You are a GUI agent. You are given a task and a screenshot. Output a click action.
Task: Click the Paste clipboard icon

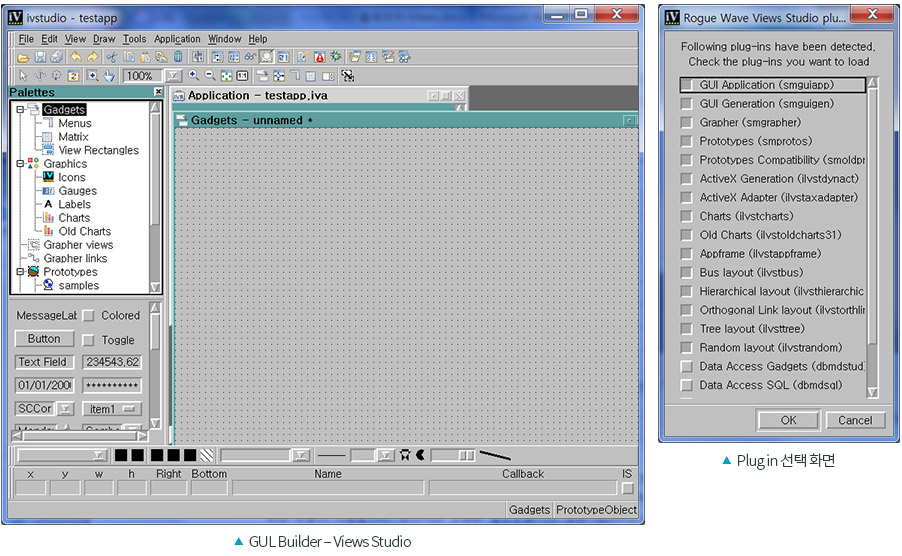[146, 57]
